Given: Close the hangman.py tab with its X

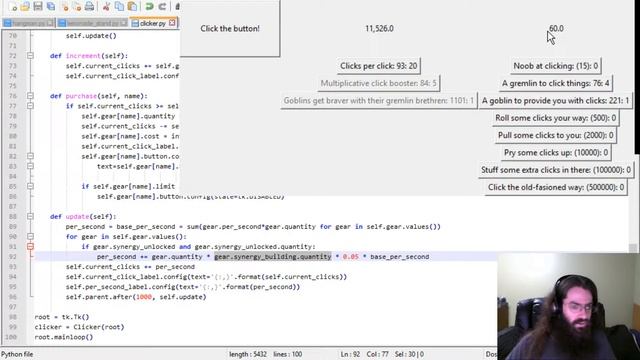Looking at the screenshot, I should (50, 23).
